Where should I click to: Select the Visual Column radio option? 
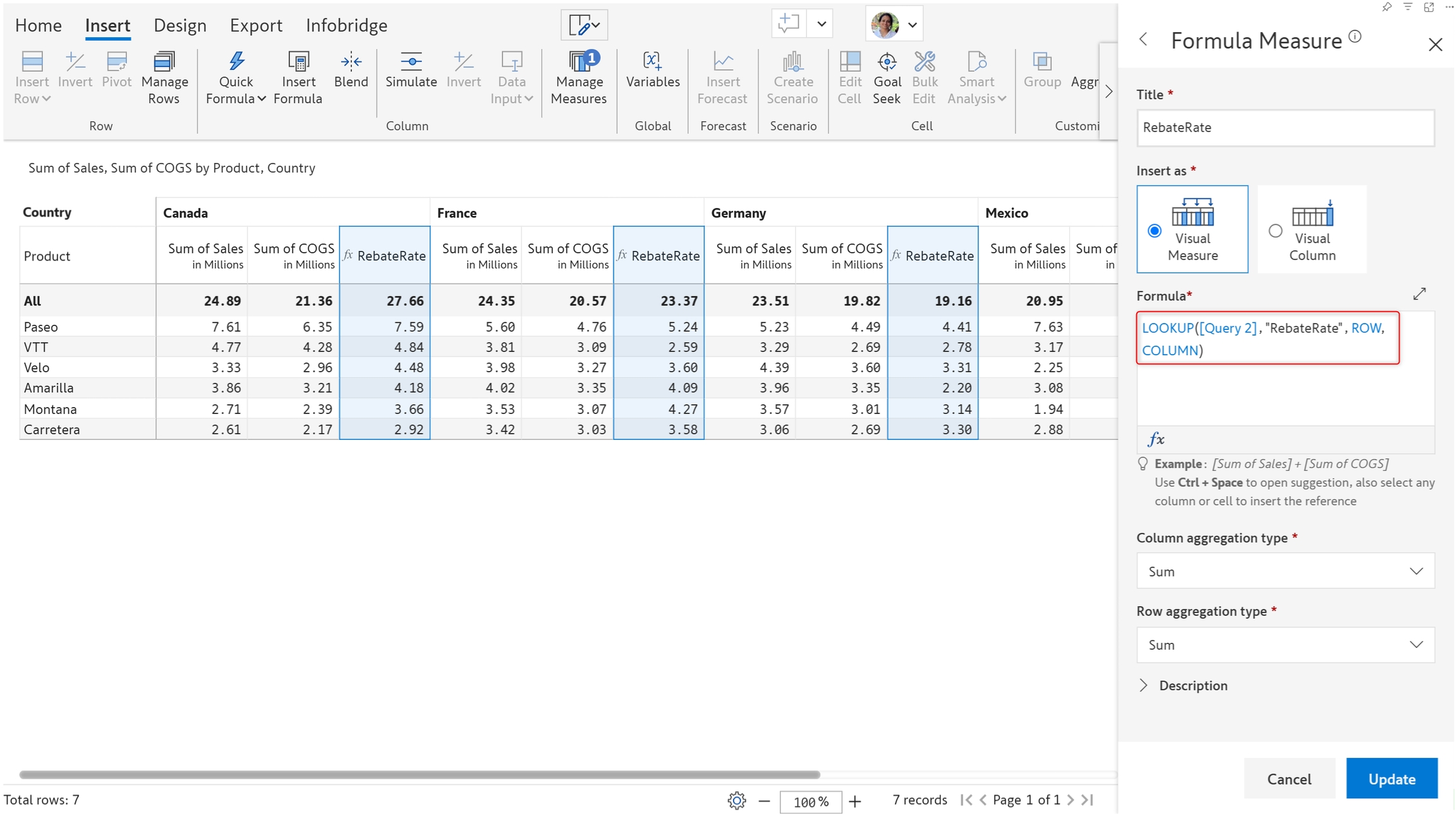click(1275, 231)
